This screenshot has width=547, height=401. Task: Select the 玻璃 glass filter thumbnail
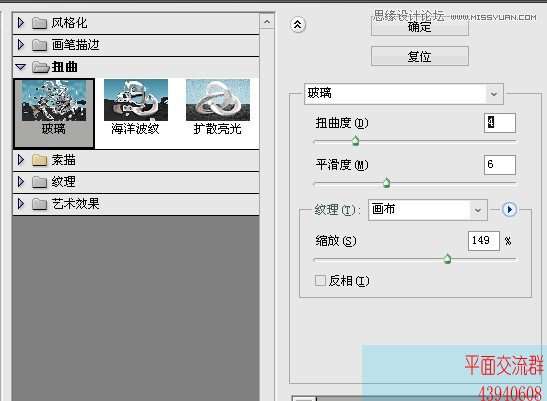point(54,113)
